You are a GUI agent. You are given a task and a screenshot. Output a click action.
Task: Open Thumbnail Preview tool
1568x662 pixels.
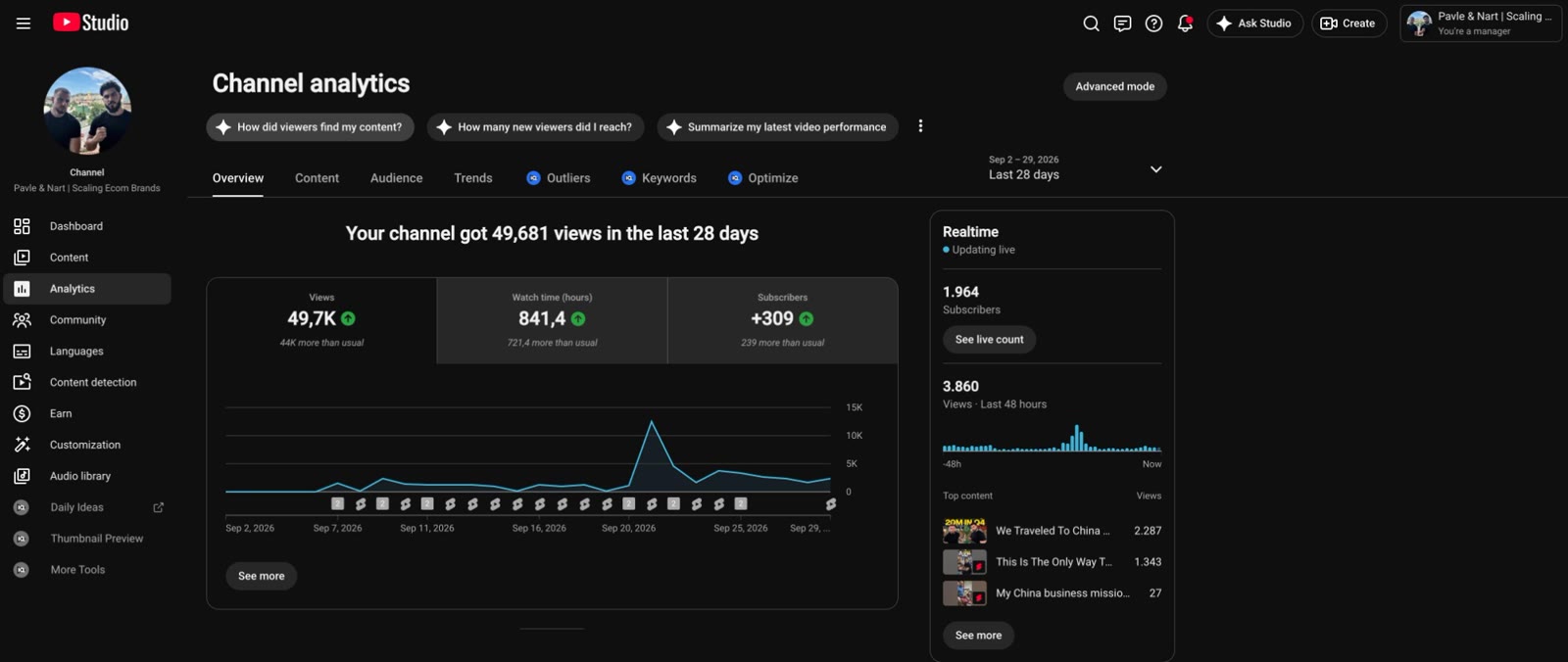87,539
